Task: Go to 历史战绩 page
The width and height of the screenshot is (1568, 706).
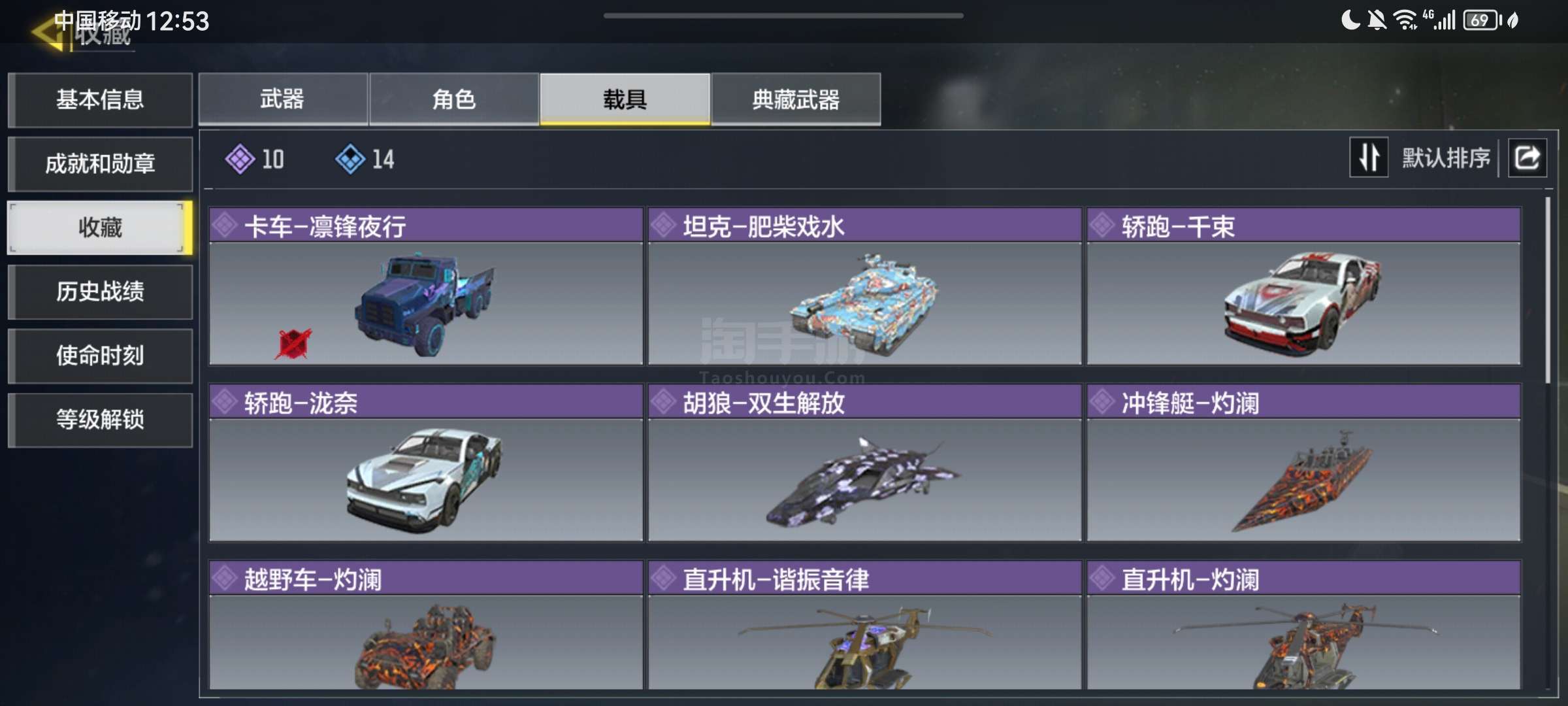Action: point(100,292)
